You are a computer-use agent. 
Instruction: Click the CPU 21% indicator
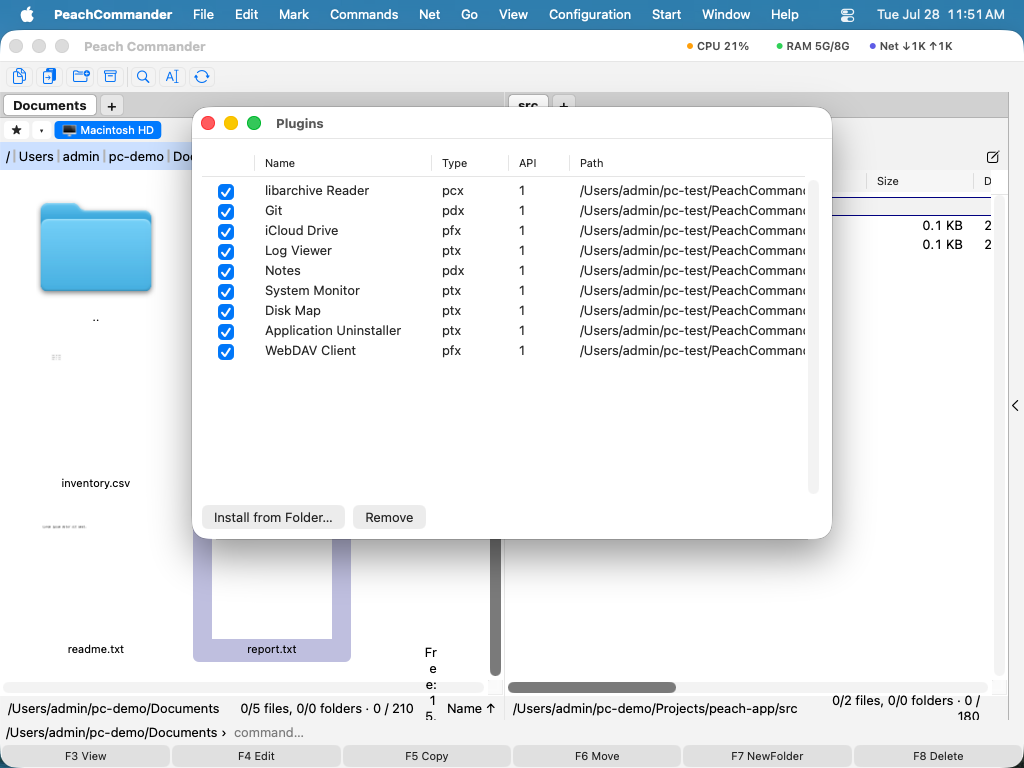(x=718, y=46)
